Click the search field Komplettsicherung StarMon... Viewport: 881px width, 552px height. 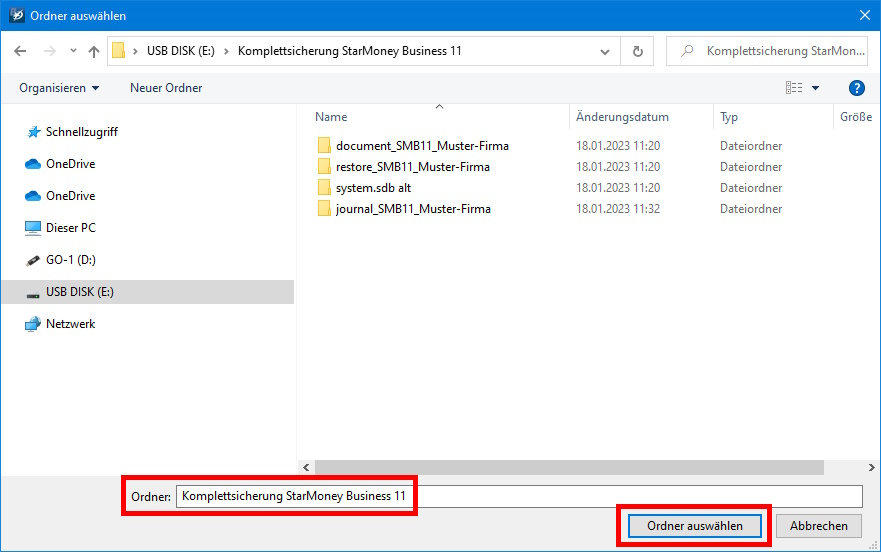tap(767, 51)
